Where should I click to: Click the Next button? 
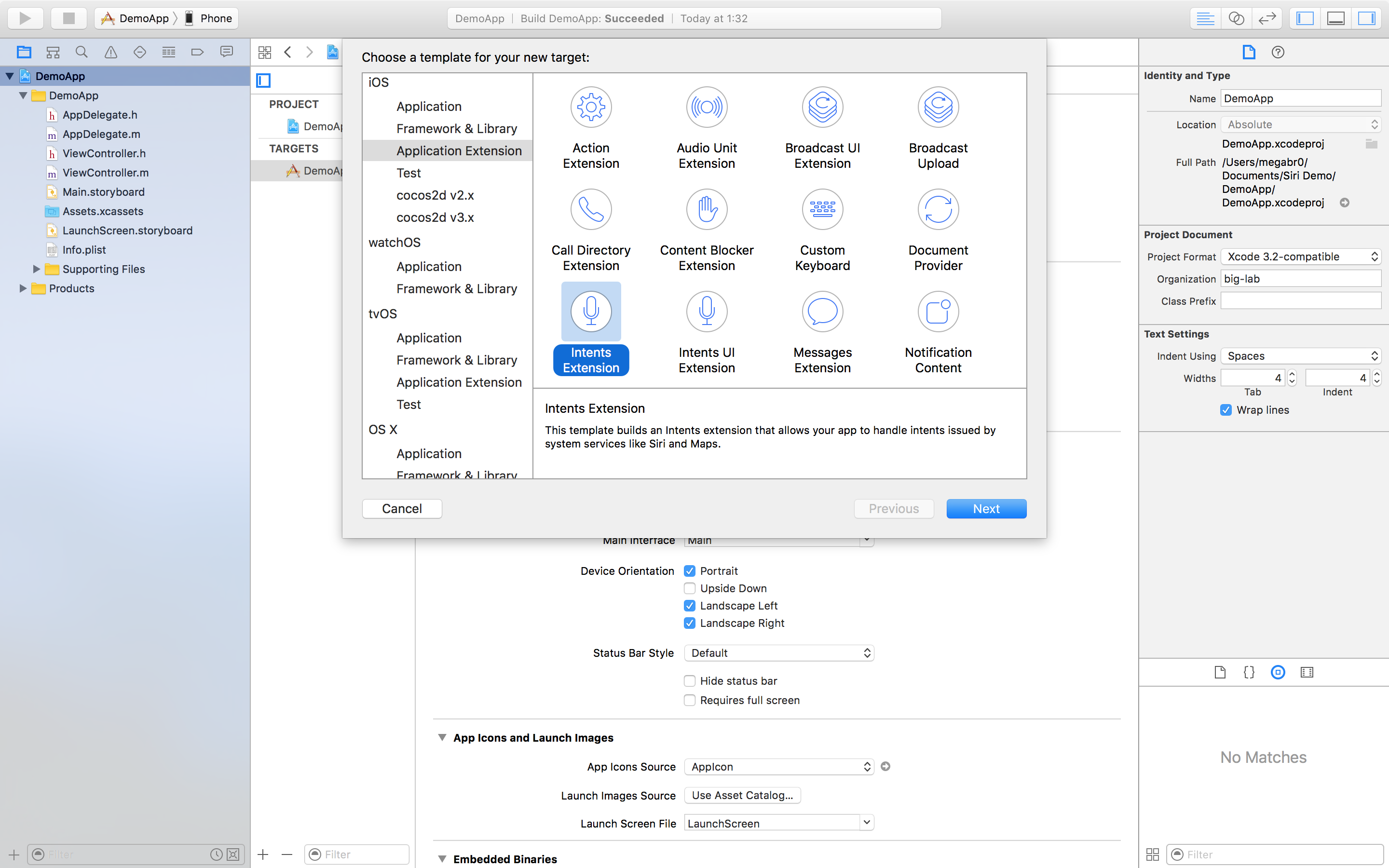(986, 509)
